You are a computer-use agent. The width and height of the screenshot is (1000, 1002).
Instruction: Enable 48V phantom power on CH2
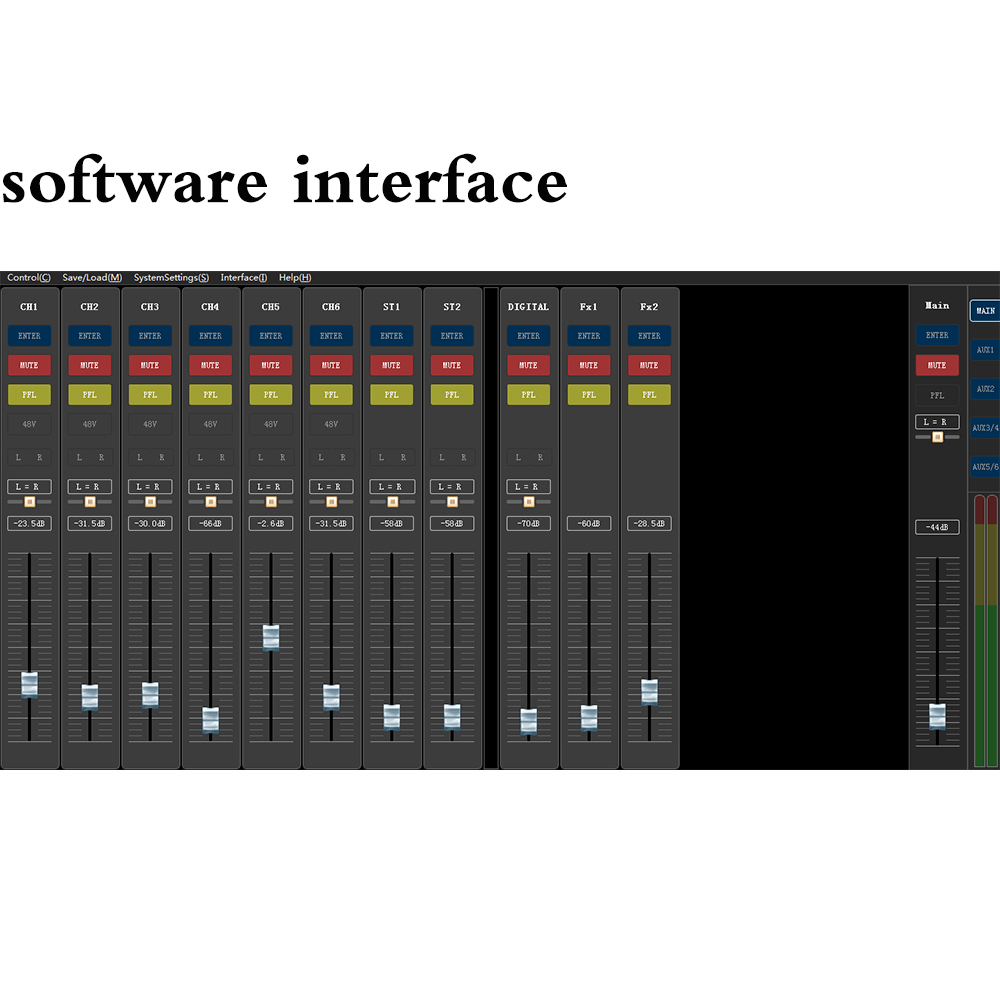(89, 424)
